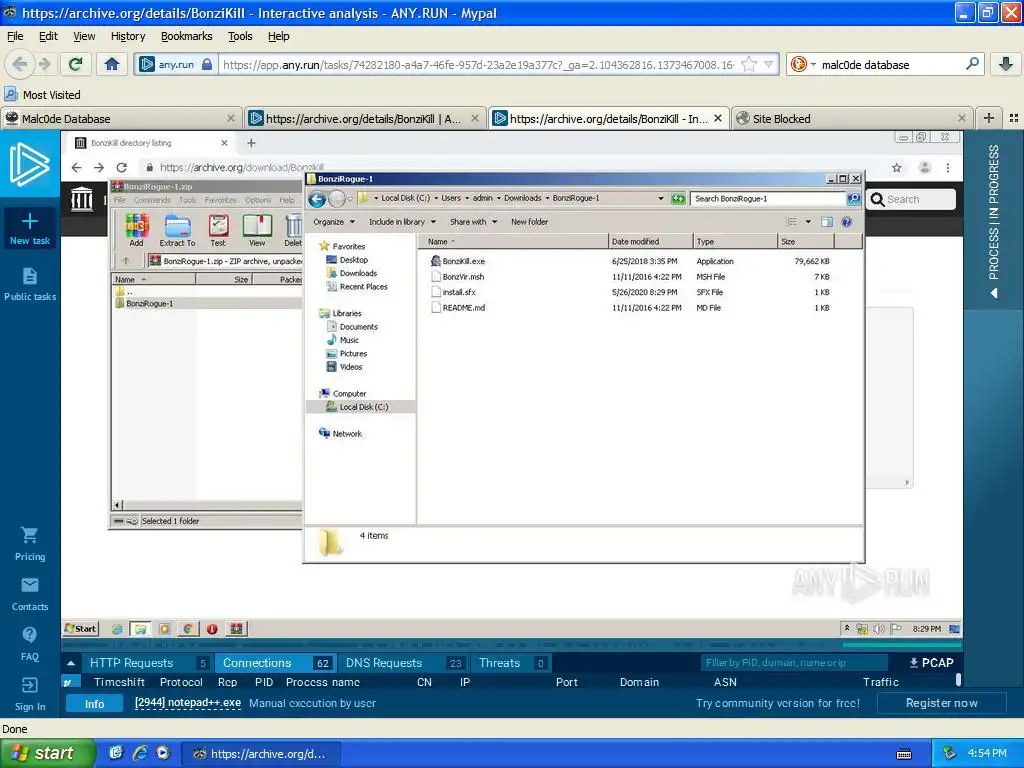Open the inner Chrome three-dot menu
The image size is (1024, 768).
[948, 168]
